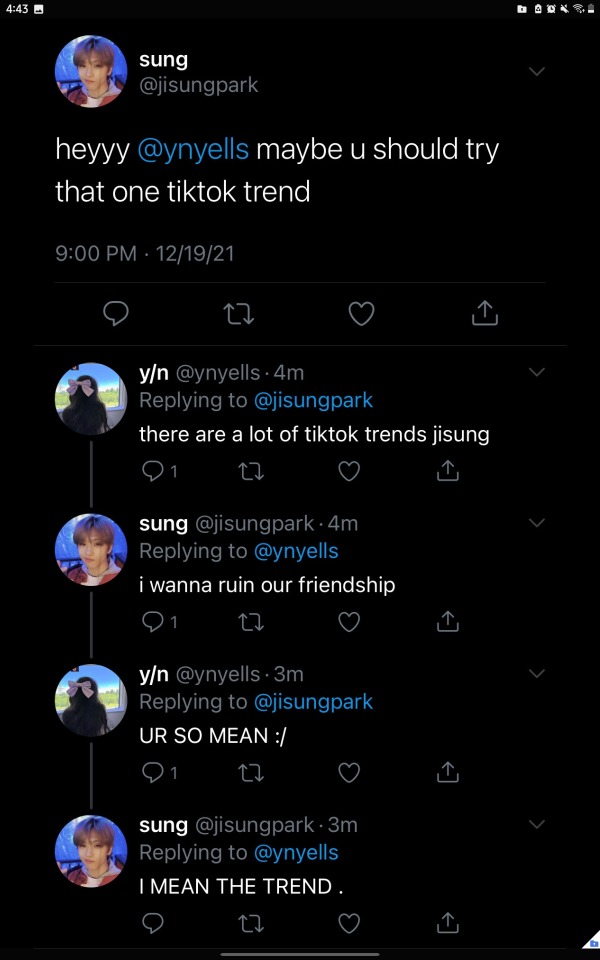Share the 'i wanna ruin our friendship' reply
The height and width of the screenshot is (960, 600).
coord(448,621)
